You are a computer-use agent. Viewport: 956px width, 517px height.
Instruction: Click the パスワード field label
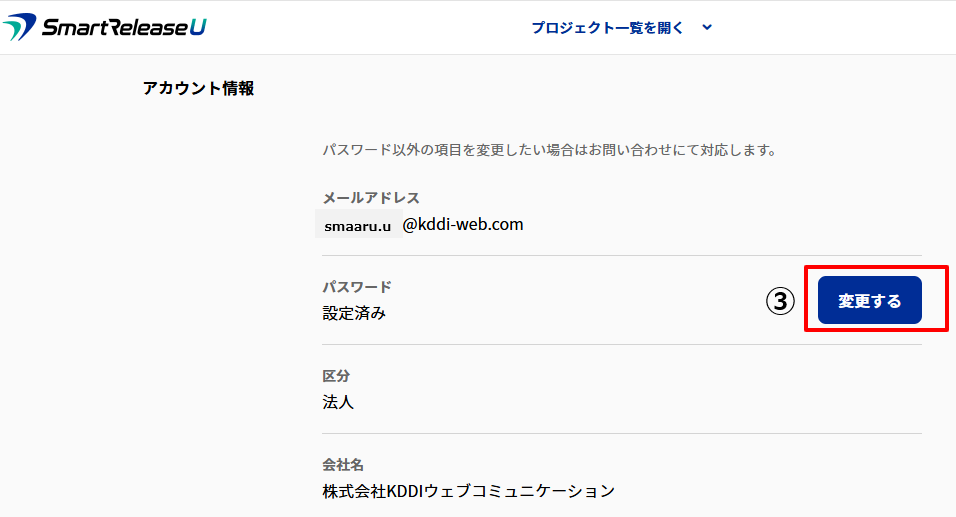coord(357,287)
